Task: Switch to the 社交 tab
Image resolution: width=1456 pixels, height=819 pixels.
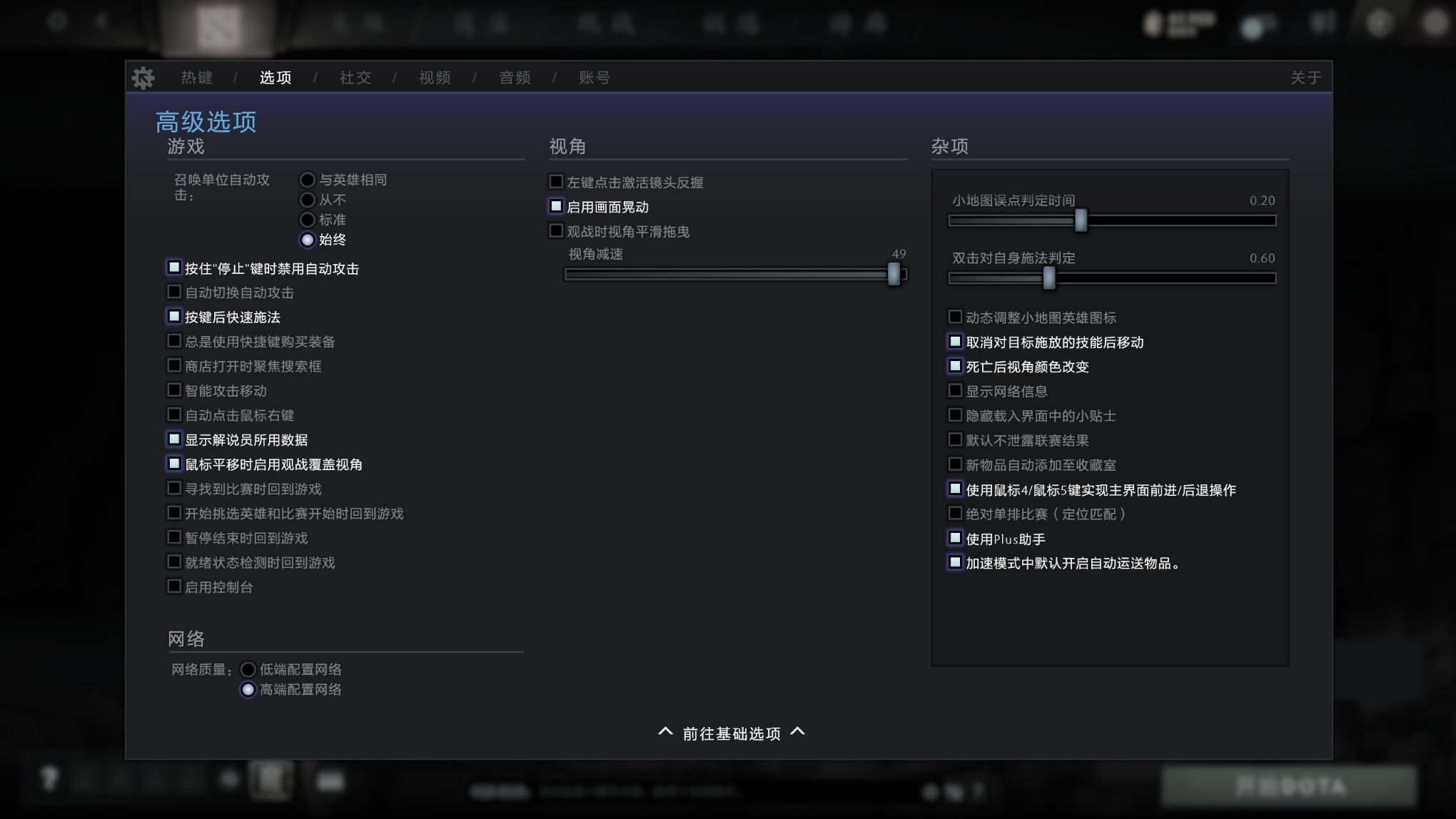Action: pos(355,77)
